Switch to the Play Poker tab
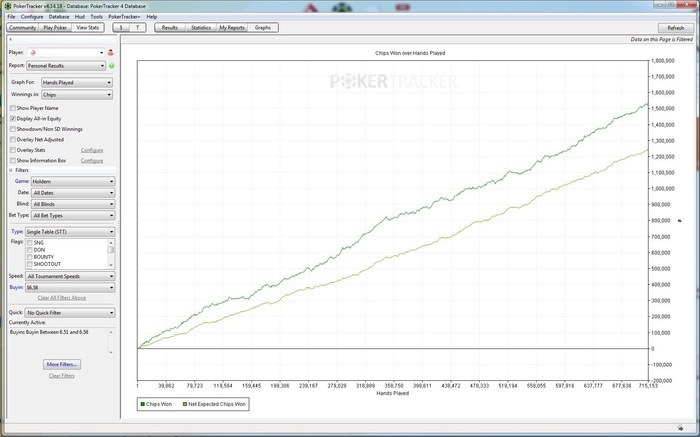The image size is (700, 437). (55, 28)
